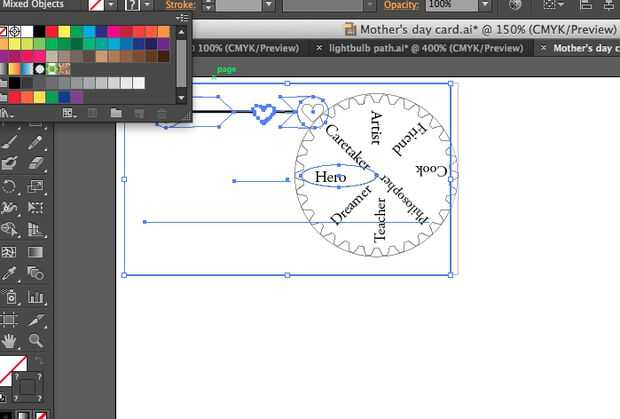The height and width of the screenshot is (419, 620).
Task: Click the orange Stroke label link
Action: coord(180,5)
